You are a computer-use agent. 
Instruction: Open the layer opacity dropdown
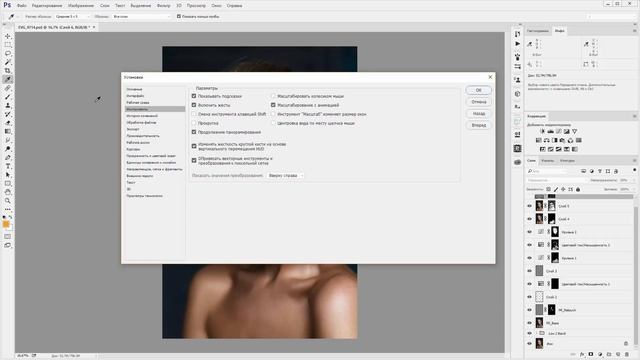pos(626,180)
